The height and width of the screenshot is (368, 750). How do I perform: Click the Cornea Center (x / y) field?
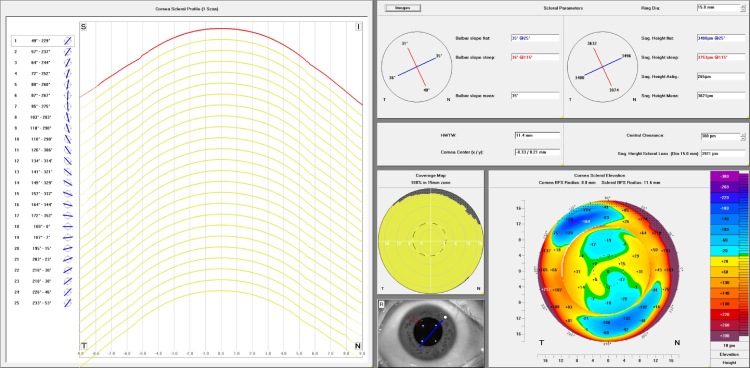tap(537, 152)
